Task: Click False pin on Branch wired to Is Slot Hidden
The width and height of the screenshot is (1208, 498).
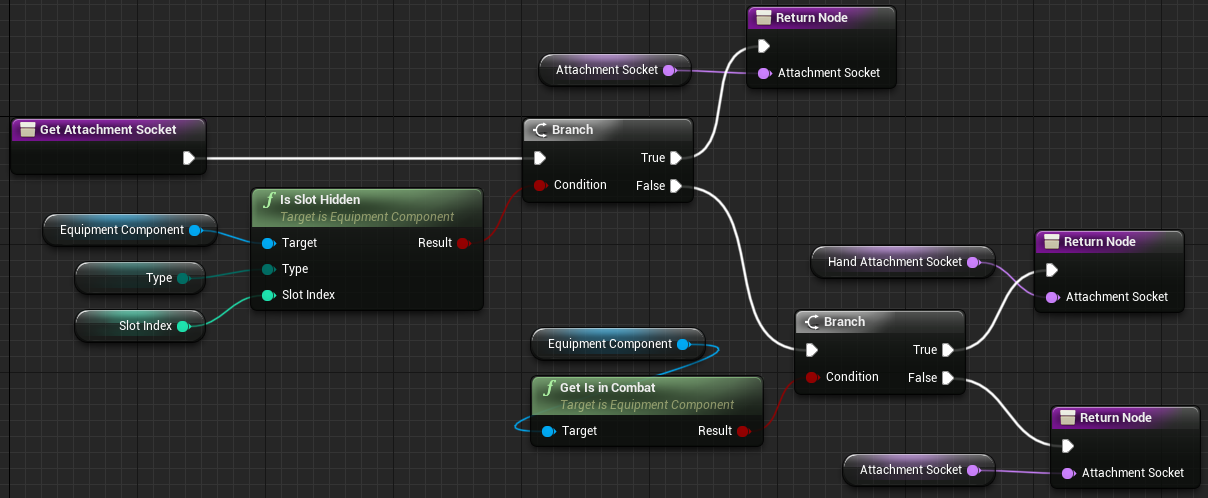Action: tap(675, 185)
